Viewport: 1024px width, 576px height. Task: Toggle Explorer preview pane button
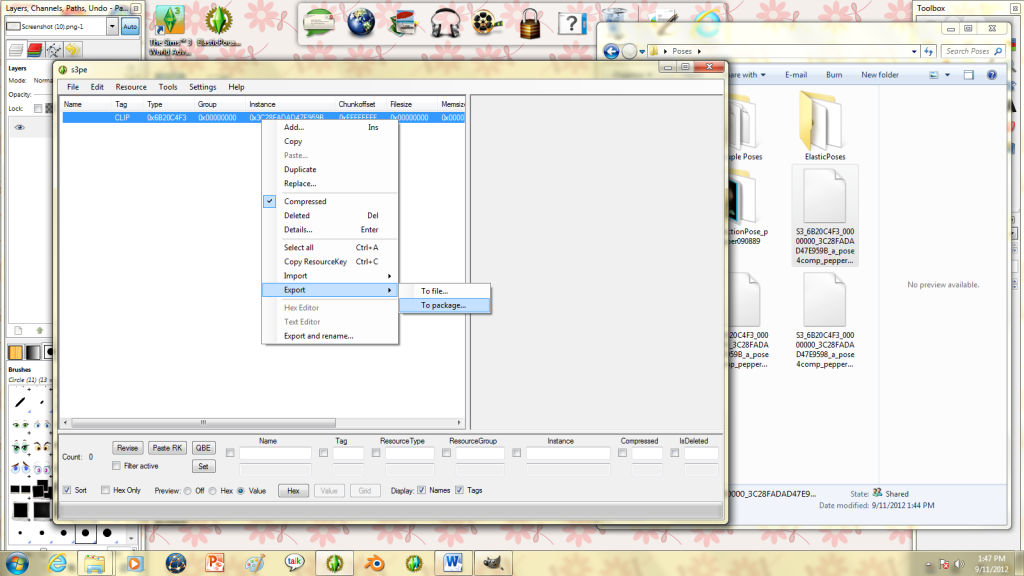968,75
